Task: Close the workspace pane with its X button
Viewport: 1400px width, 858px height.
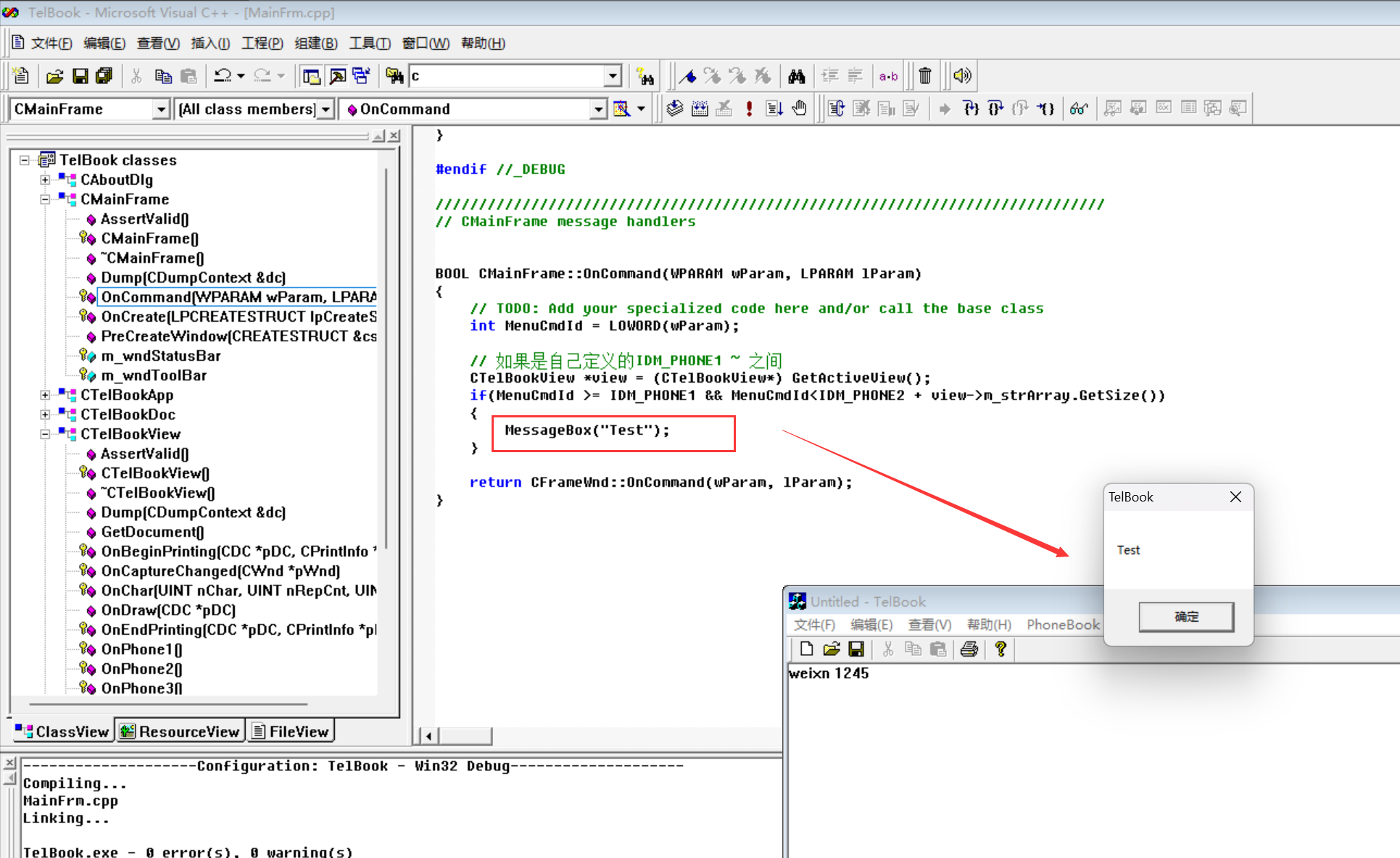Action: click(394, 136)
